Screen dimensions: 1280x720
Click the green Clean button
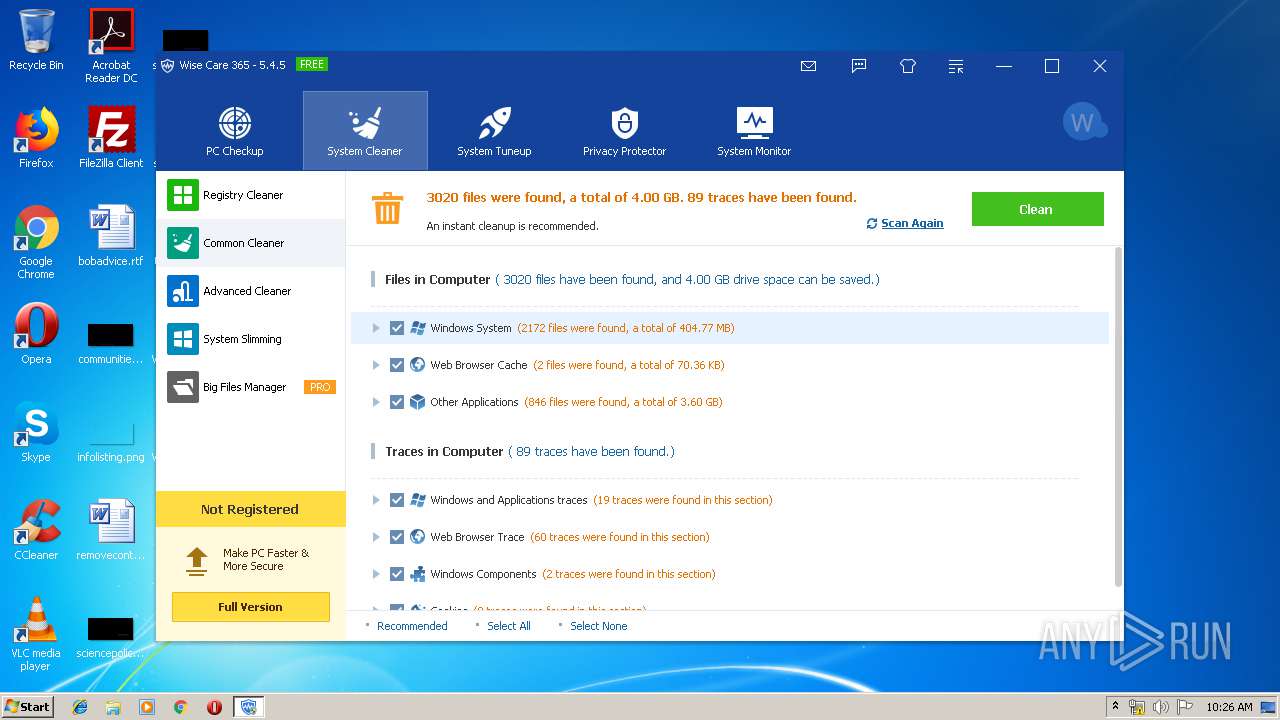[1037, 209]
